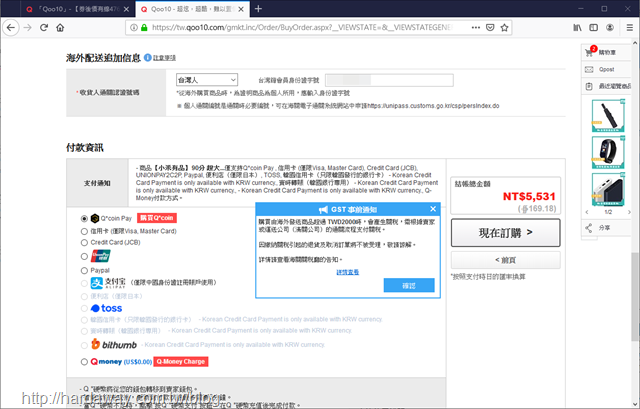
Task: Close the GST notice popup
Action: coord(433,209)
